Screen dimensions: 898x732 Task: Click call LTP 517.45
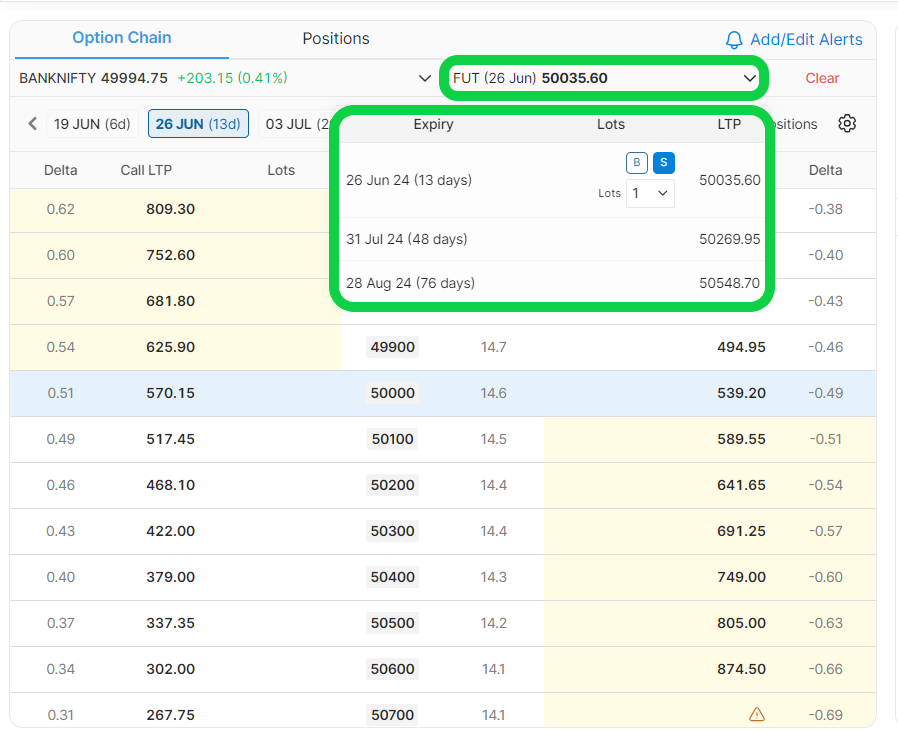coord(170,439)
